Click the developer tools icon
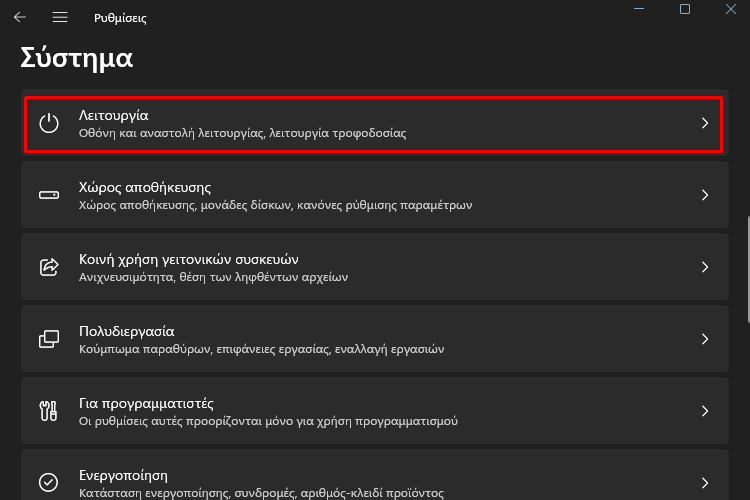The image size is (750, 500). click(x=49, y=411)
